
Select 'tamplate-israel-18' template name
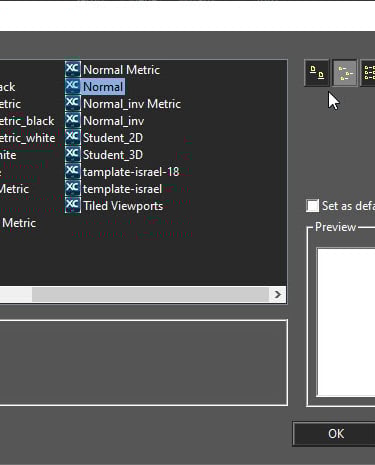131,172
